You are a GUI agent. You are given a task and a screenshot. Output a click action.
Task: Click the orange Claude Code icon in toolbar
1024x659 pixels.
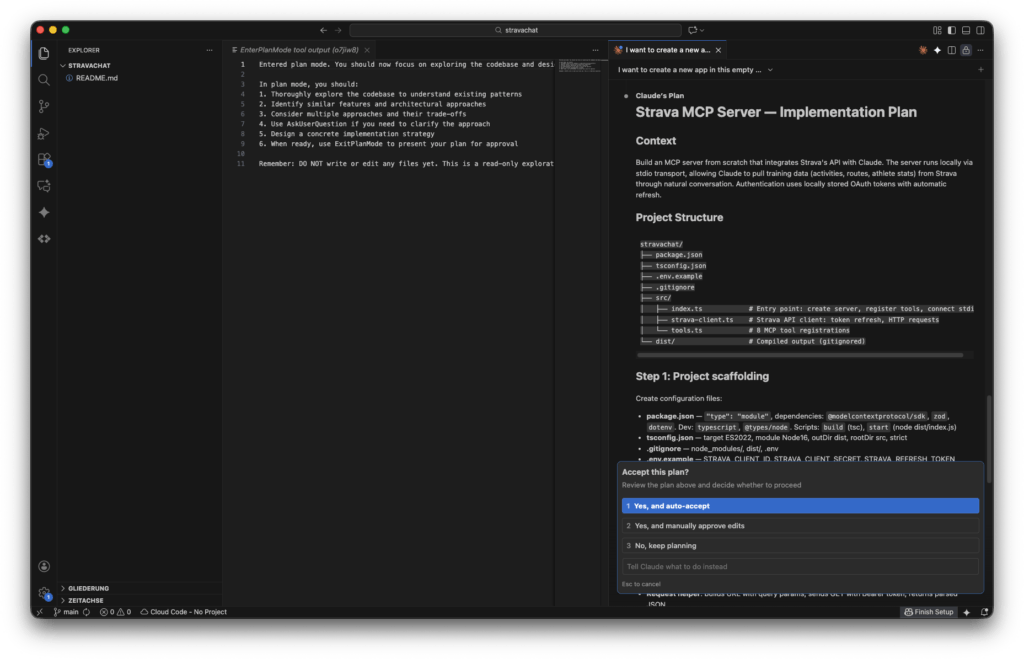[x=923, y=50]
